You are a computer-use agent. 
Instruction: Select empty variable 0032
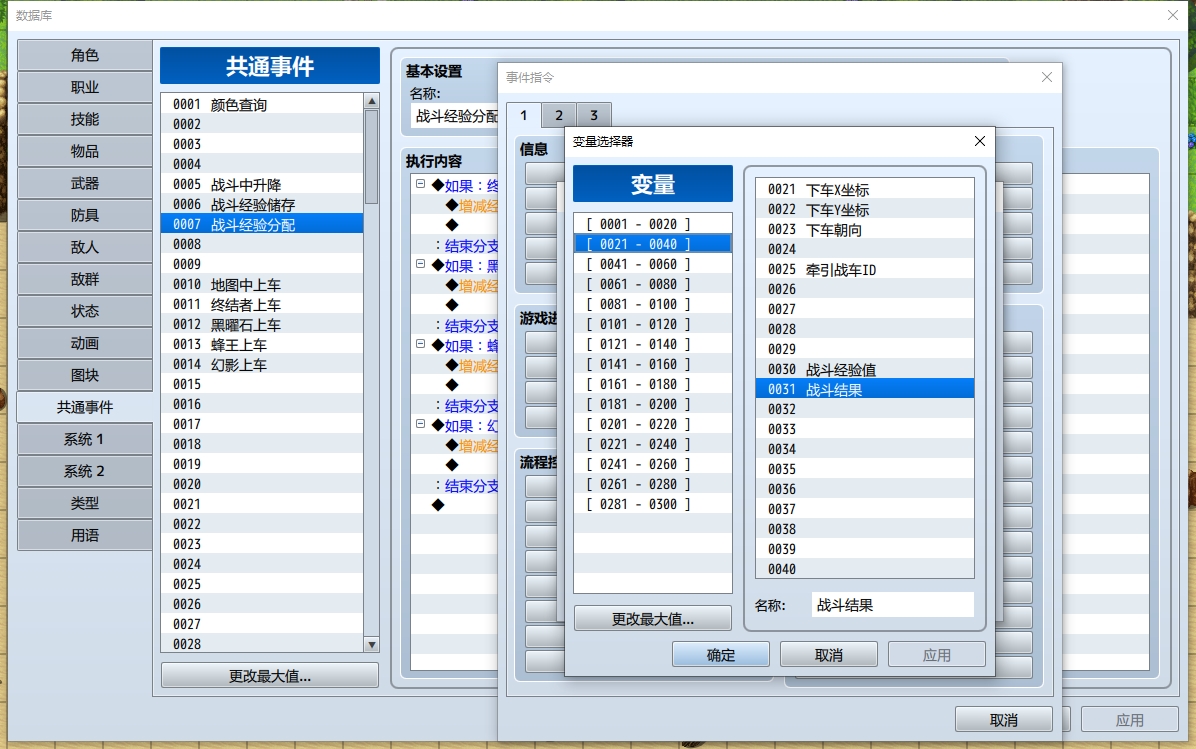pyautogui.click(x=865, y=409)
